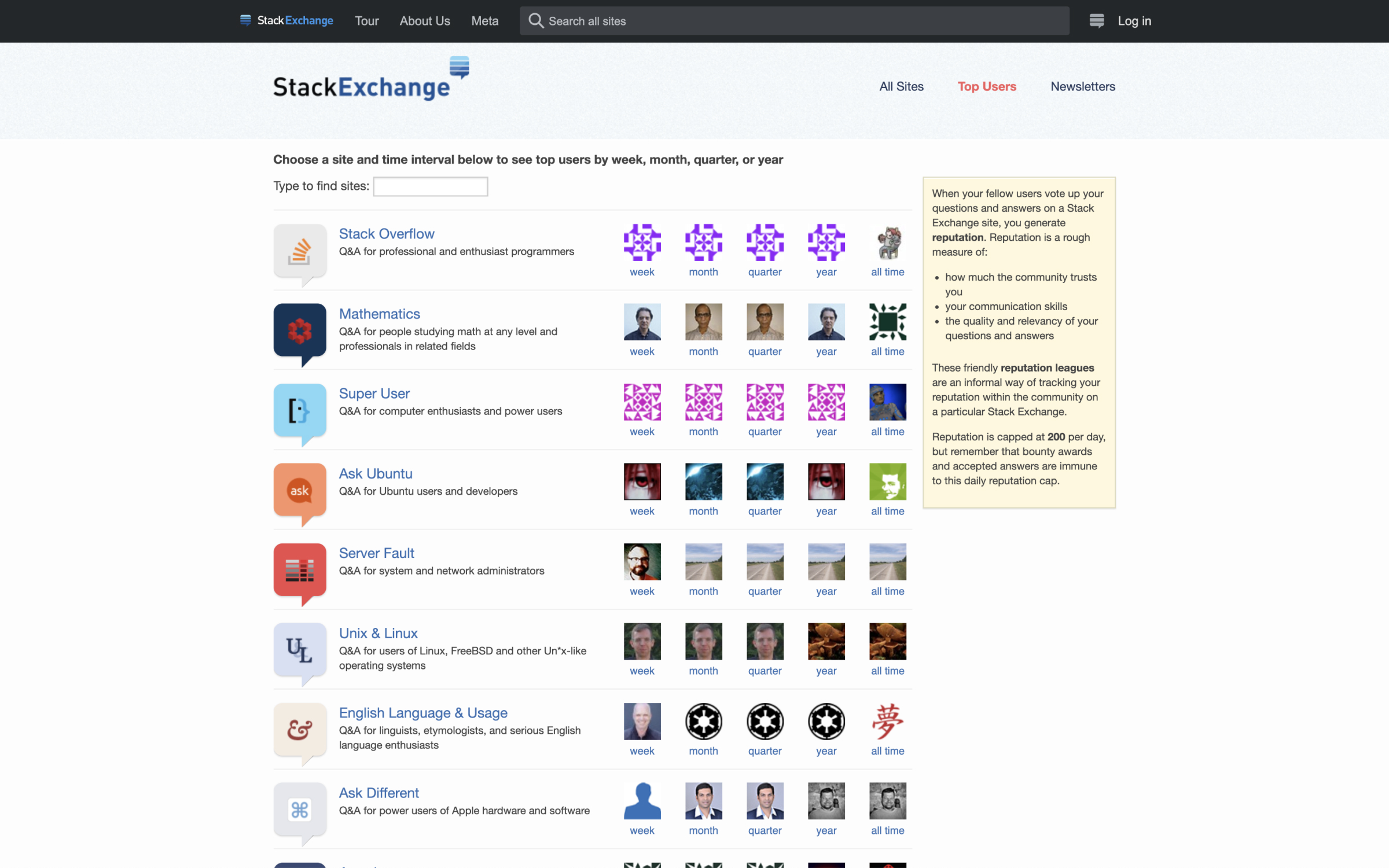Select the Ask Ubuntu orange icon
This screenshot has height=868, width=1389.
(300, 490)
